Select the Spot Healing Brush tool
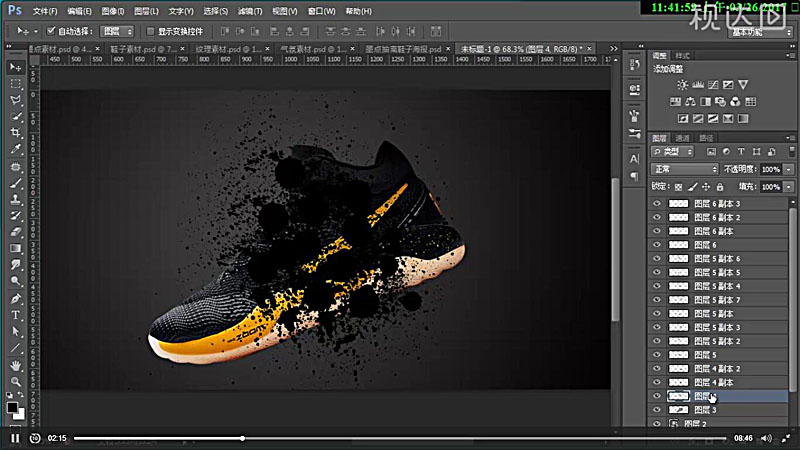 coord(15,167)
